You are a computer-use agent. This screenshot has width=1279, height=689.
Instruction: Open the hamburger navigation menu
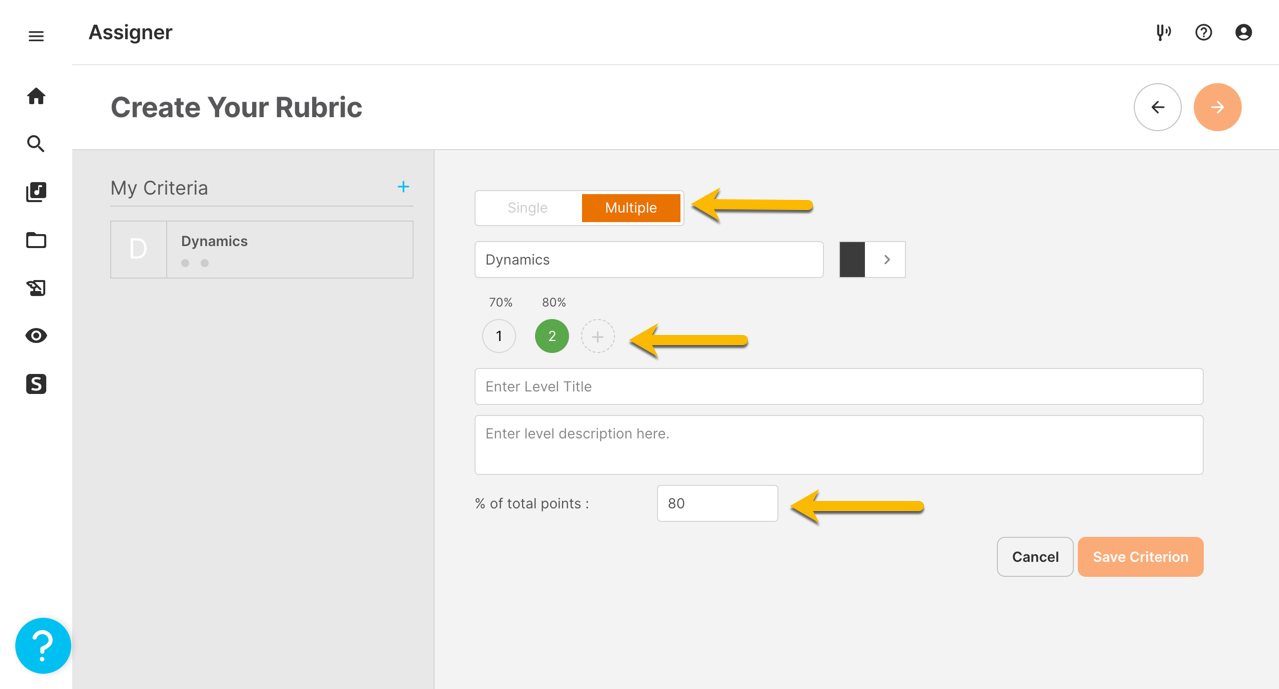coord(36,36)
